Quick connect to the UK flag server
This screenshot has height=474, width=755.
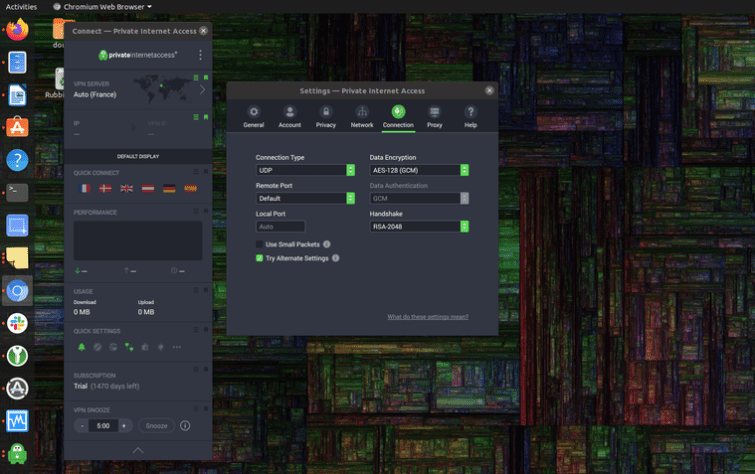[126, 188]
